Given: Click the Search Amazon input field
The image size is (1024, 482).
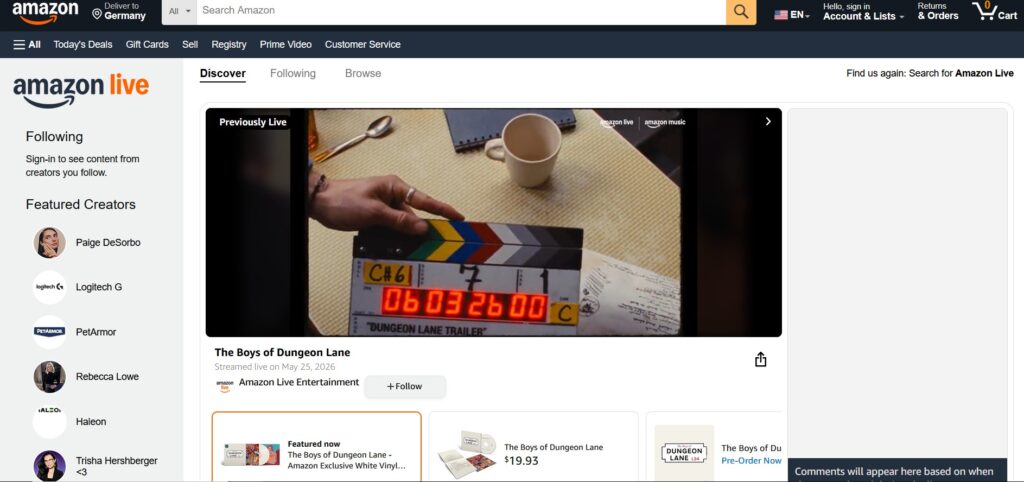Looking at the screenshot, I should [461, 12].
